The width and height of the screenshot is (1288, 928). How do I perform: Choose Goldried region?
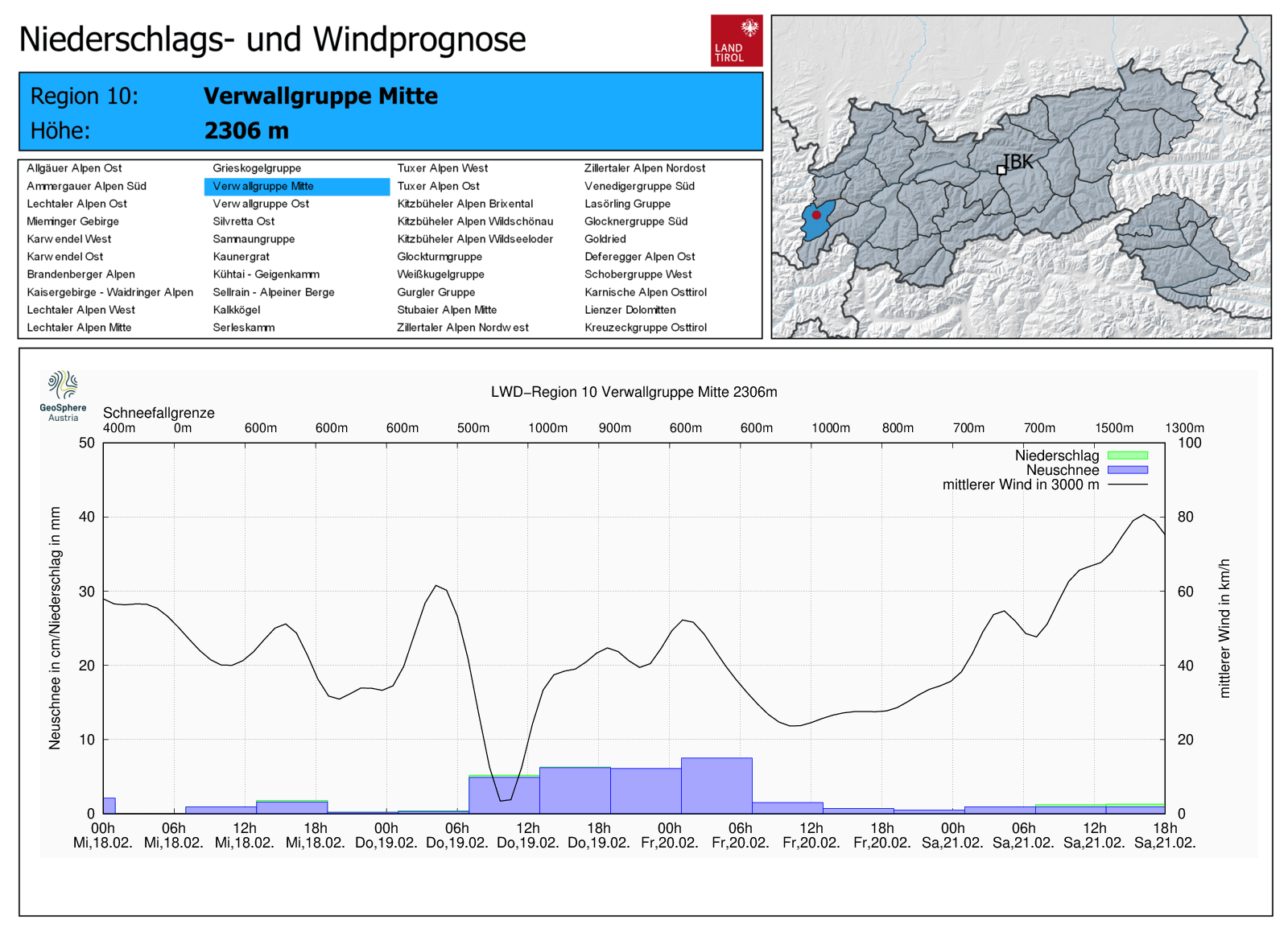pos(605,239)
